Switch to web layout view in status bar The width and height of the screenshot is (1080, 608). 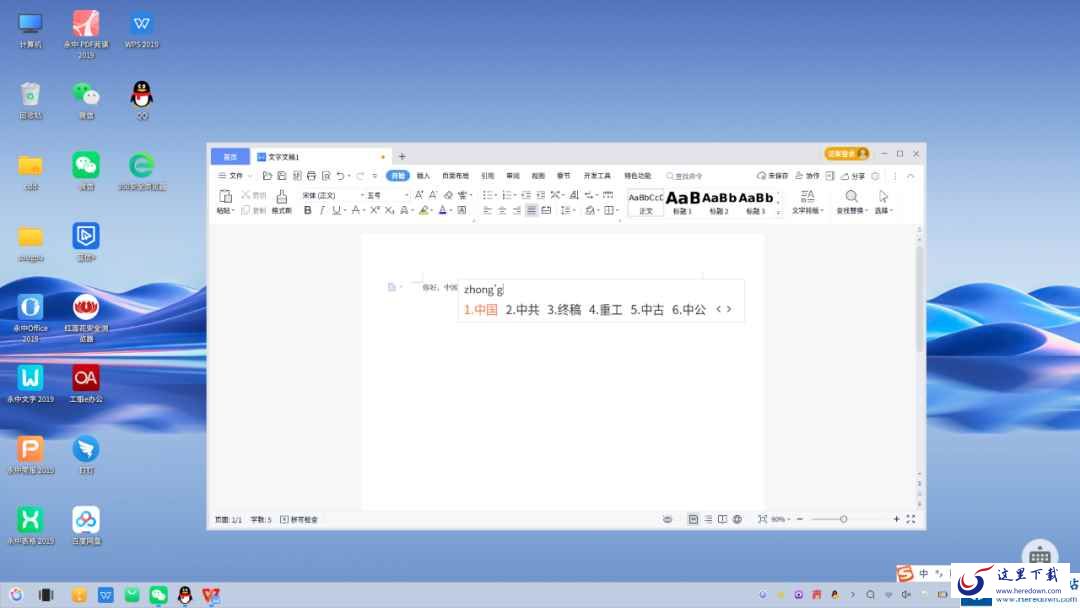click(x=738, y=519)
